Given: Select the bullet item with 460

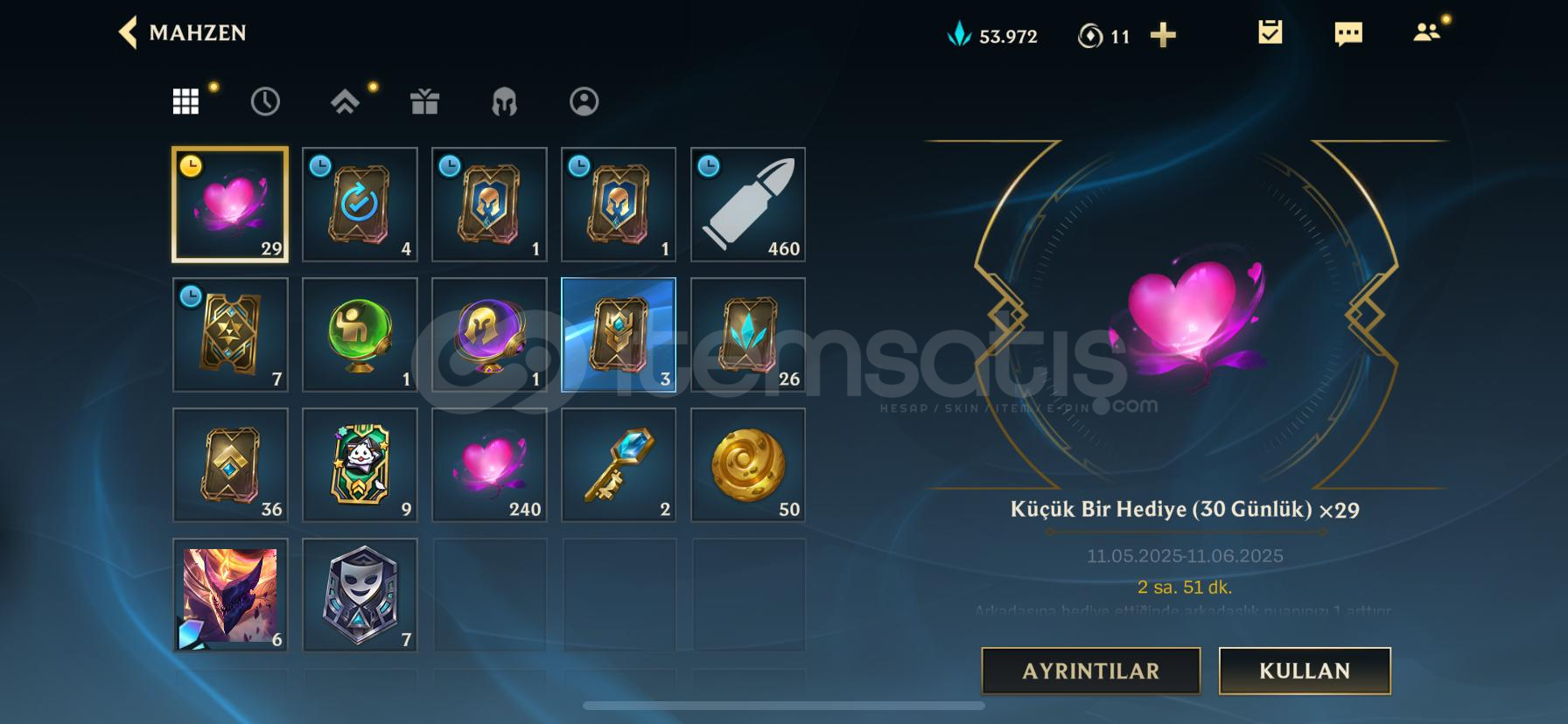Looking at the screenshot, I should tap(748, 205).
